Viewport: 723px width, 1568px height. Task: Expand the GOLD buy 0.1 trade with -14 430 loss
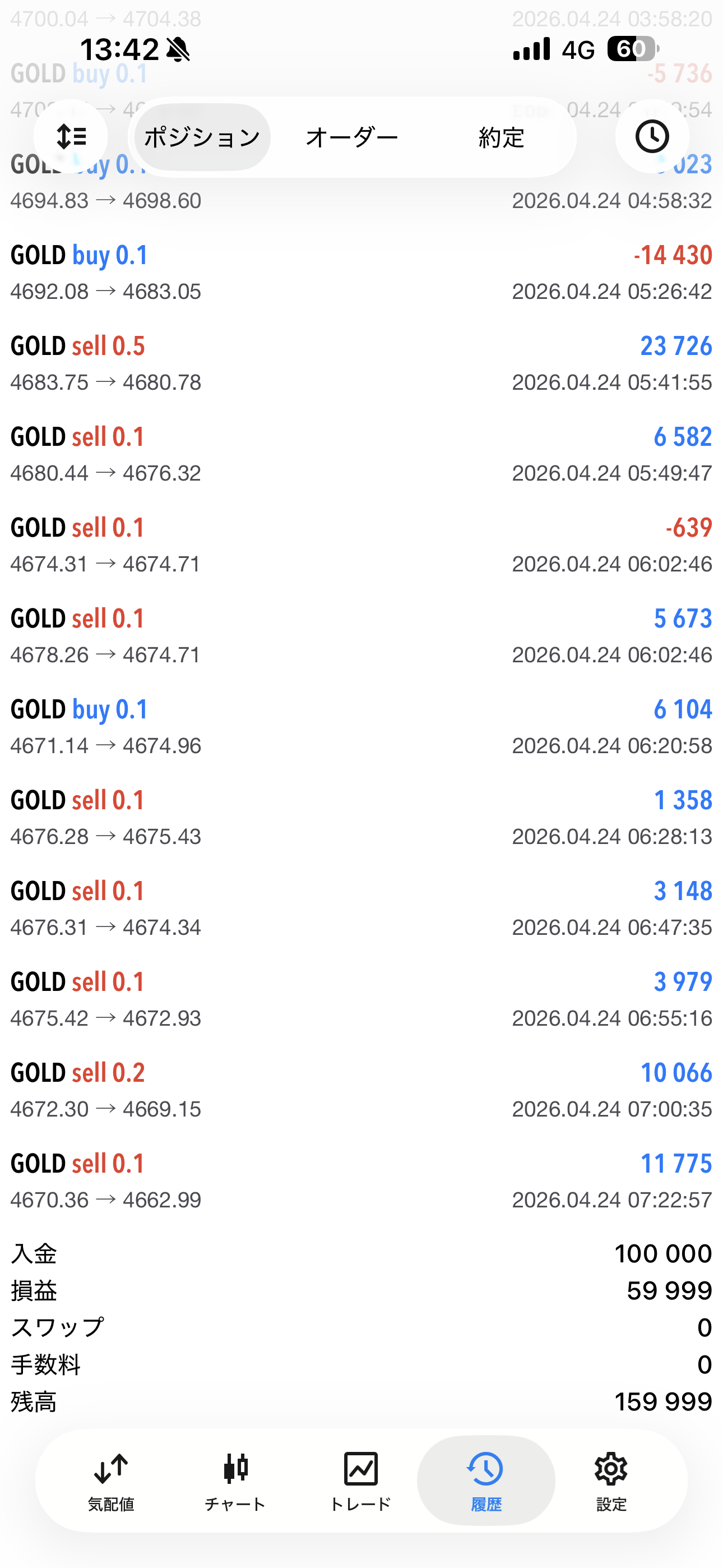click(x=361, y=272)
